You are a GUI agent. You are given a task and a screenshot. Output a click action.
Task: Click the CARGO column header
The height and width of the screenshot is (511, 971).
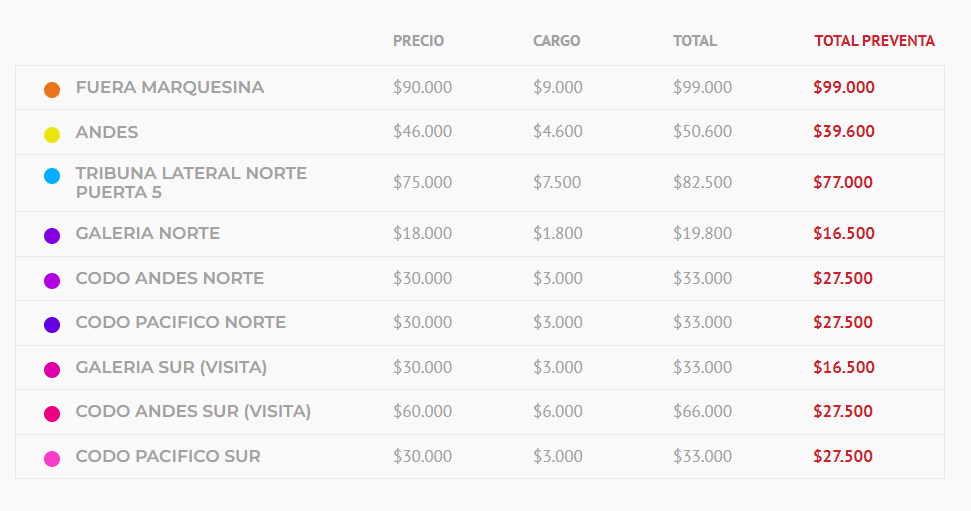(556, 41)
